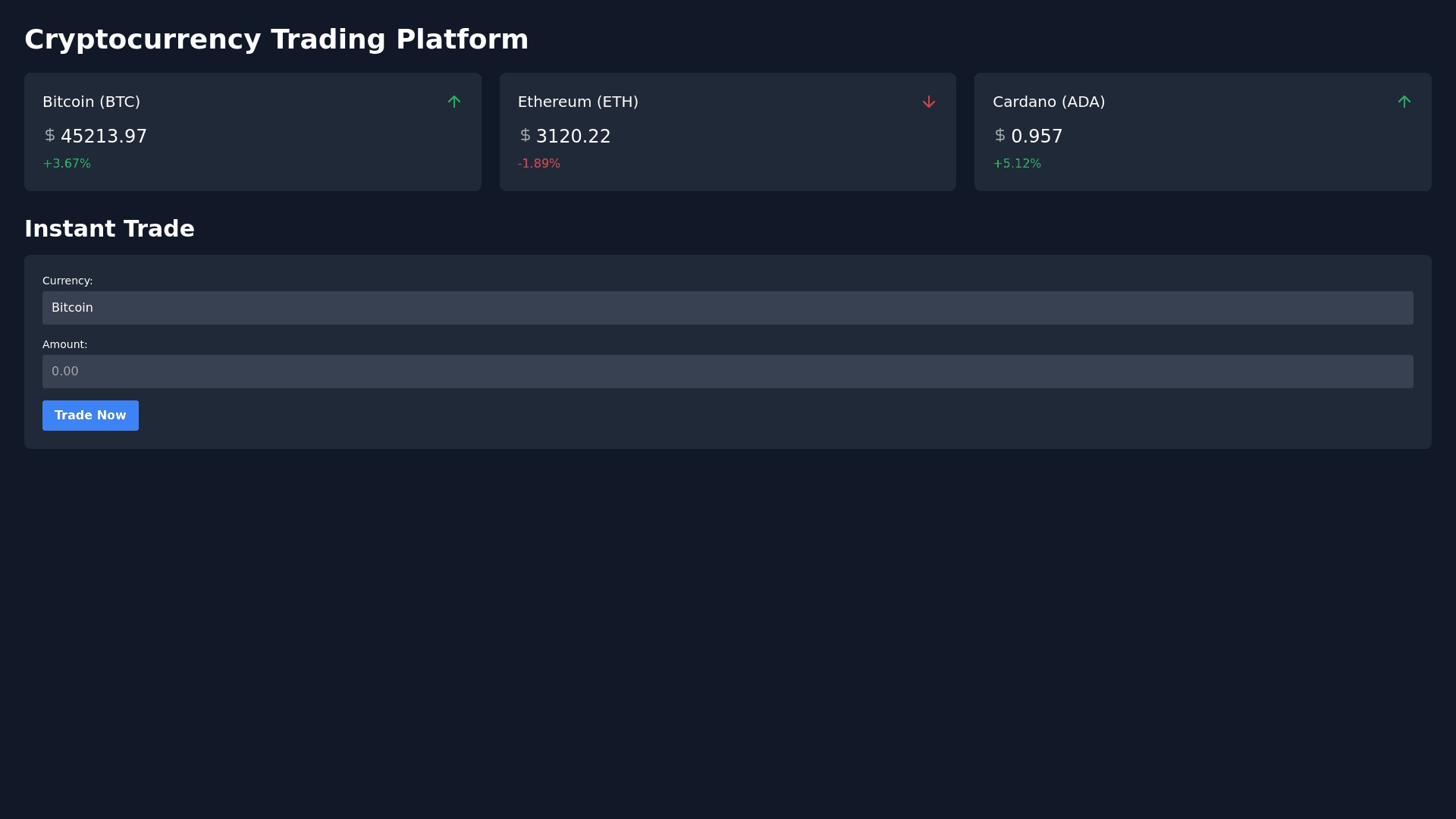
Task: Click the Instant Trade heading
Action: 109,229
